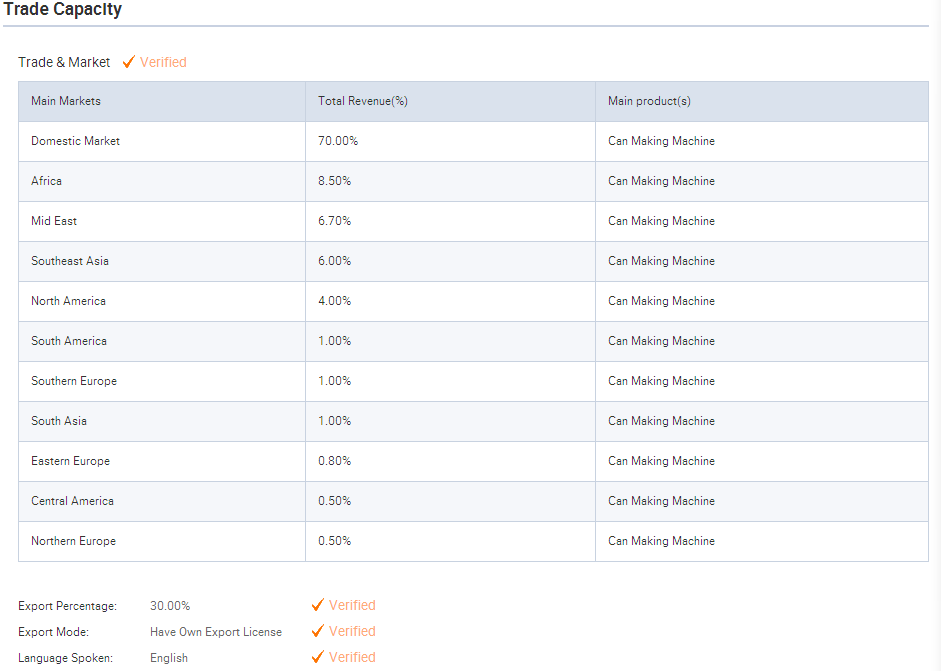The image size is (941, 671).
Task: Click the checkmark for Language Spoken Verified
Action: coord(318,657)
